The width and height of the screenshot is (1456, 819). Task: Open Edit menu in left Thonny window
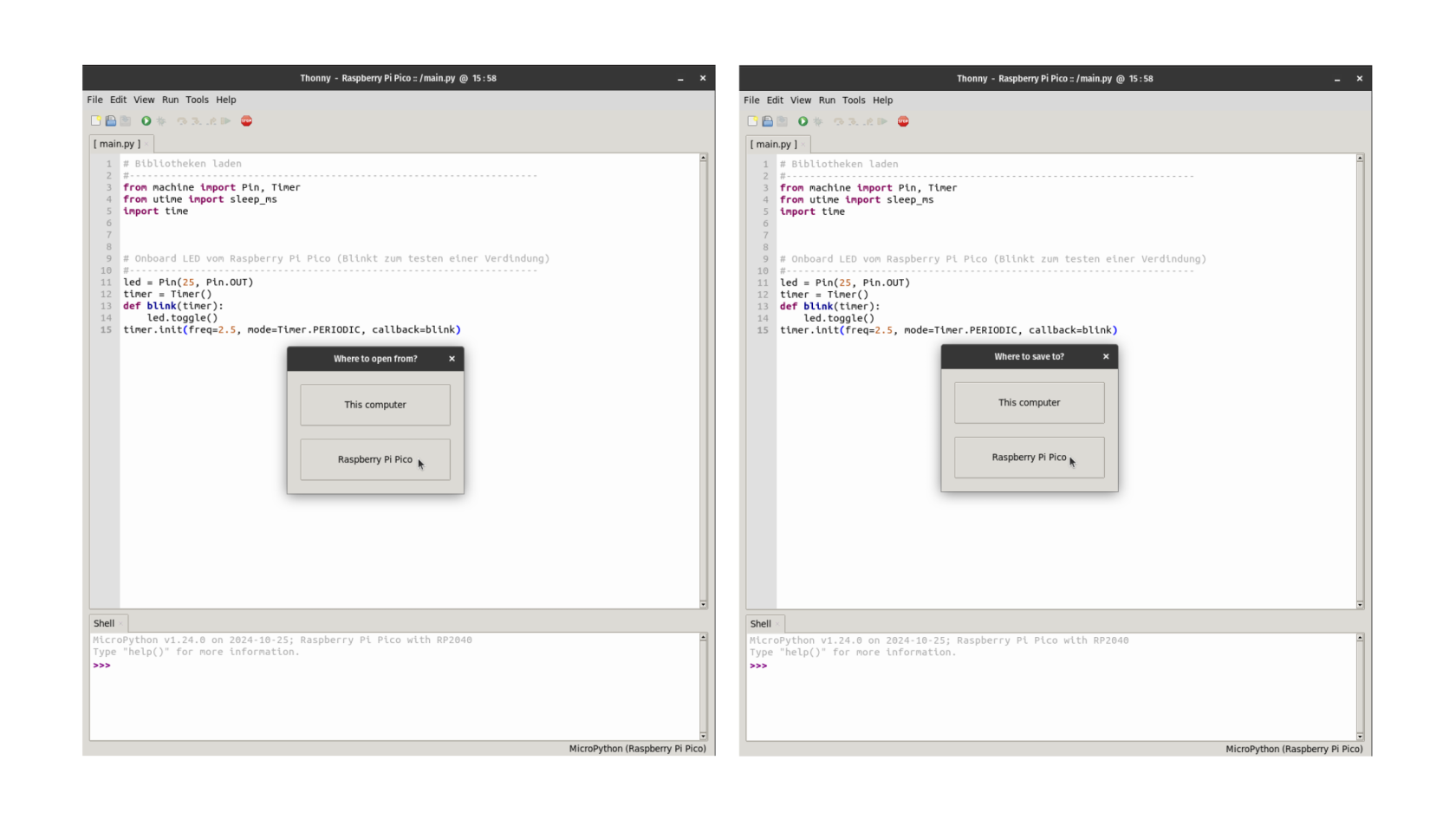point(118,100)
